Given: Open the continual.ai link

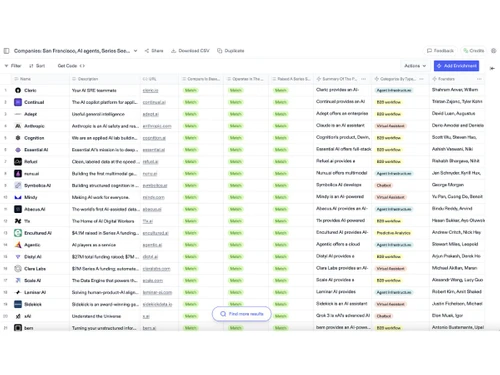Looking at the screenshot, I should [154, 102].
